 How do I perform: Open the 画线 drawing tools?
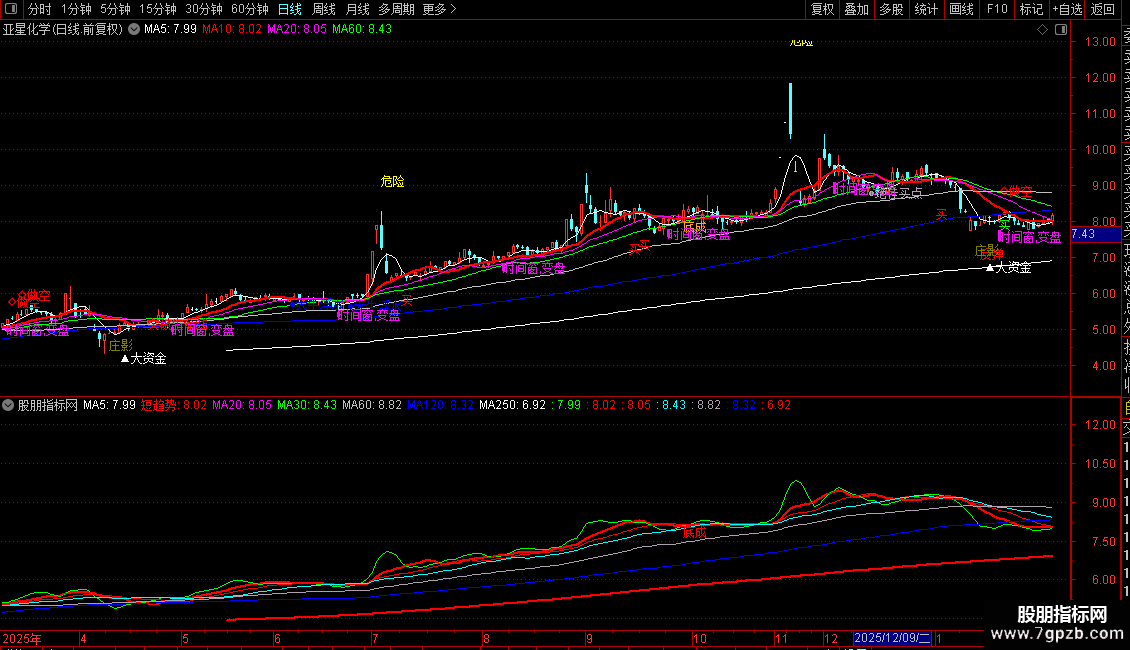pos(961,9)
